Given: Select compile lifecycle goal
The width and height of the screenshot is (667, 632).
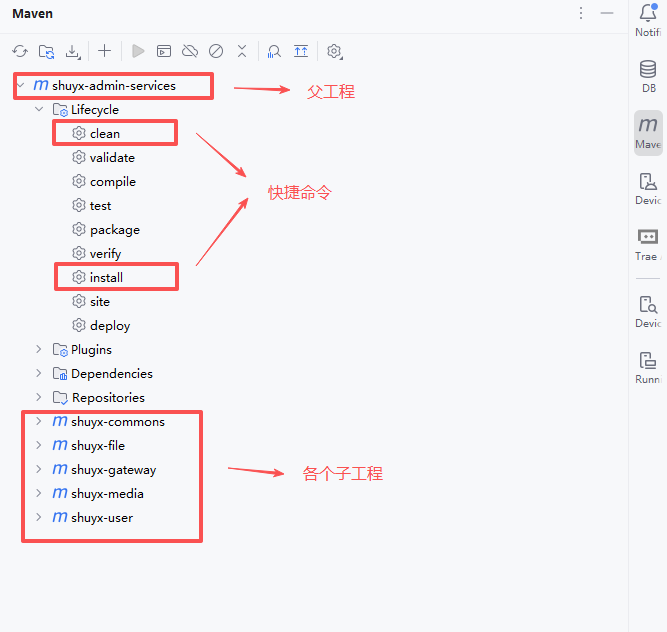Looking at the screenshot, I should (x=113, y=182).
